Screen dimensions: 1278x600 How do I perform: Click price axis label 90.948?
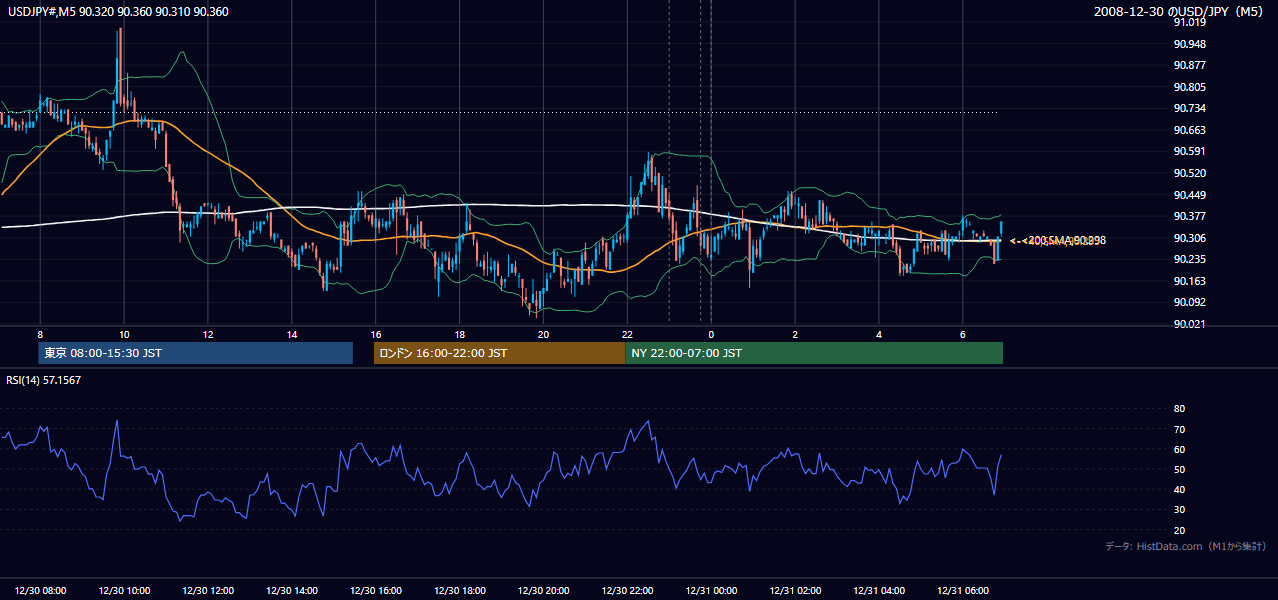1190,44
